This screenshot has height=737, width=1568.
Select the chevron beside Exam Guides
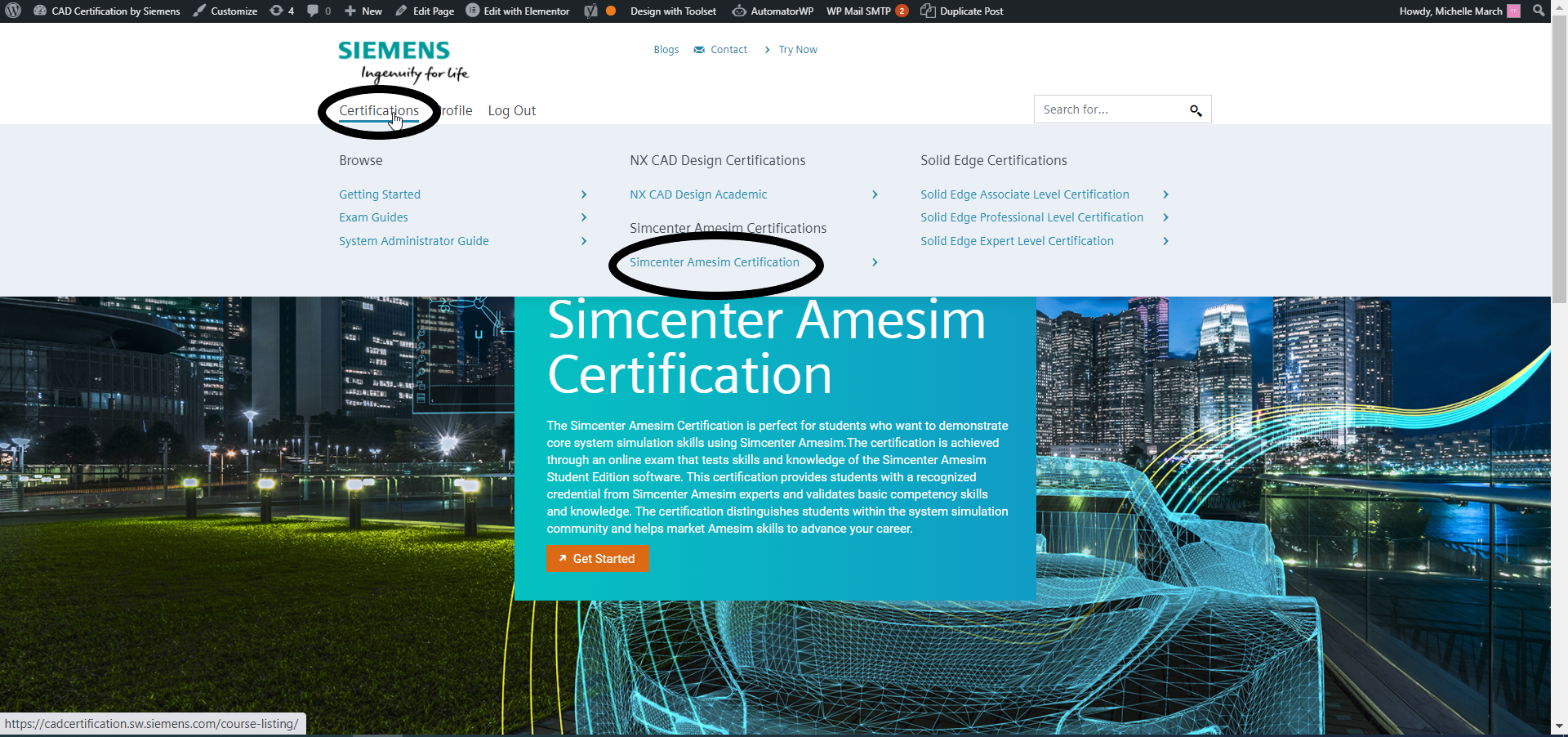pyautogui.click(x=584, y=217)
